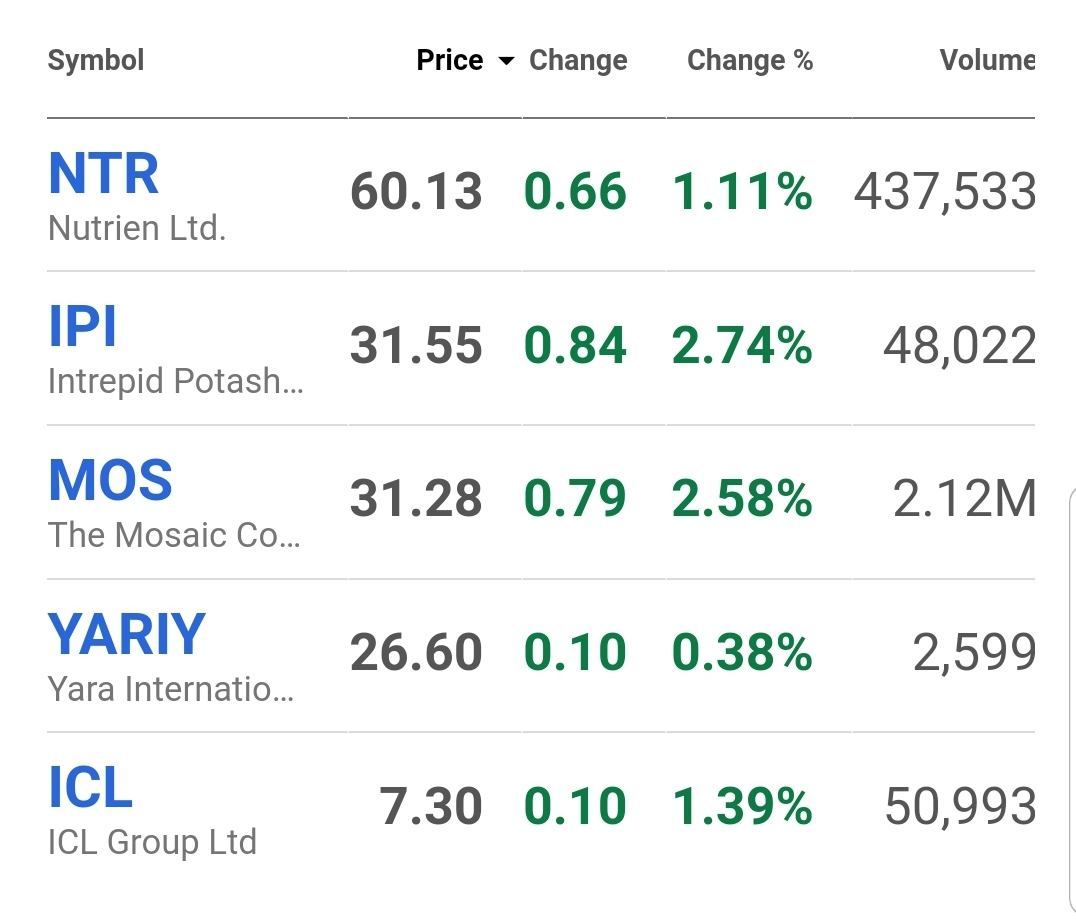
Task: Open the IPI ticker link
Action: (x=83, y=327)
